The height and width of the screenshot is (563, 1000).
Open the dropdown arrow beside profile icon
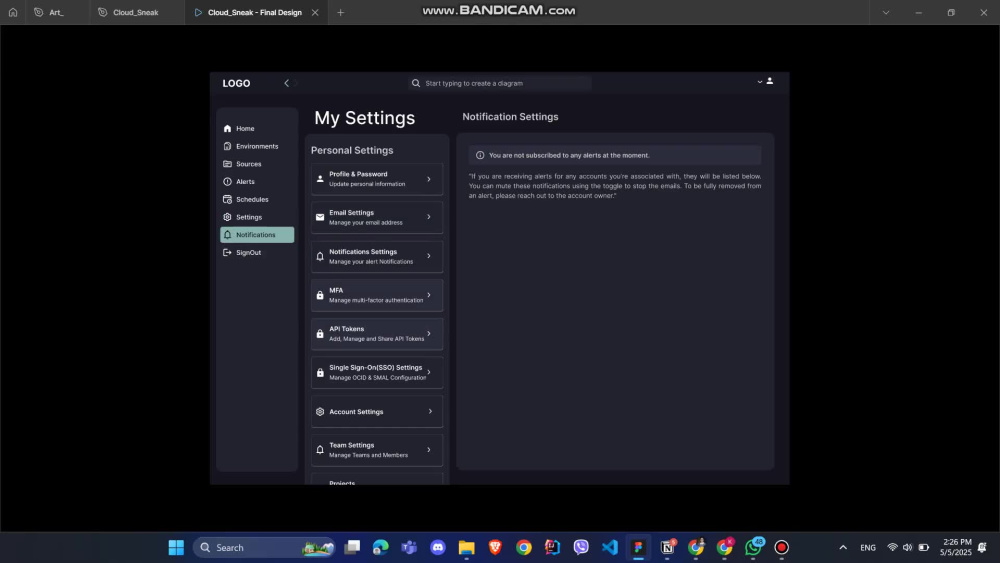pos(760,82)
